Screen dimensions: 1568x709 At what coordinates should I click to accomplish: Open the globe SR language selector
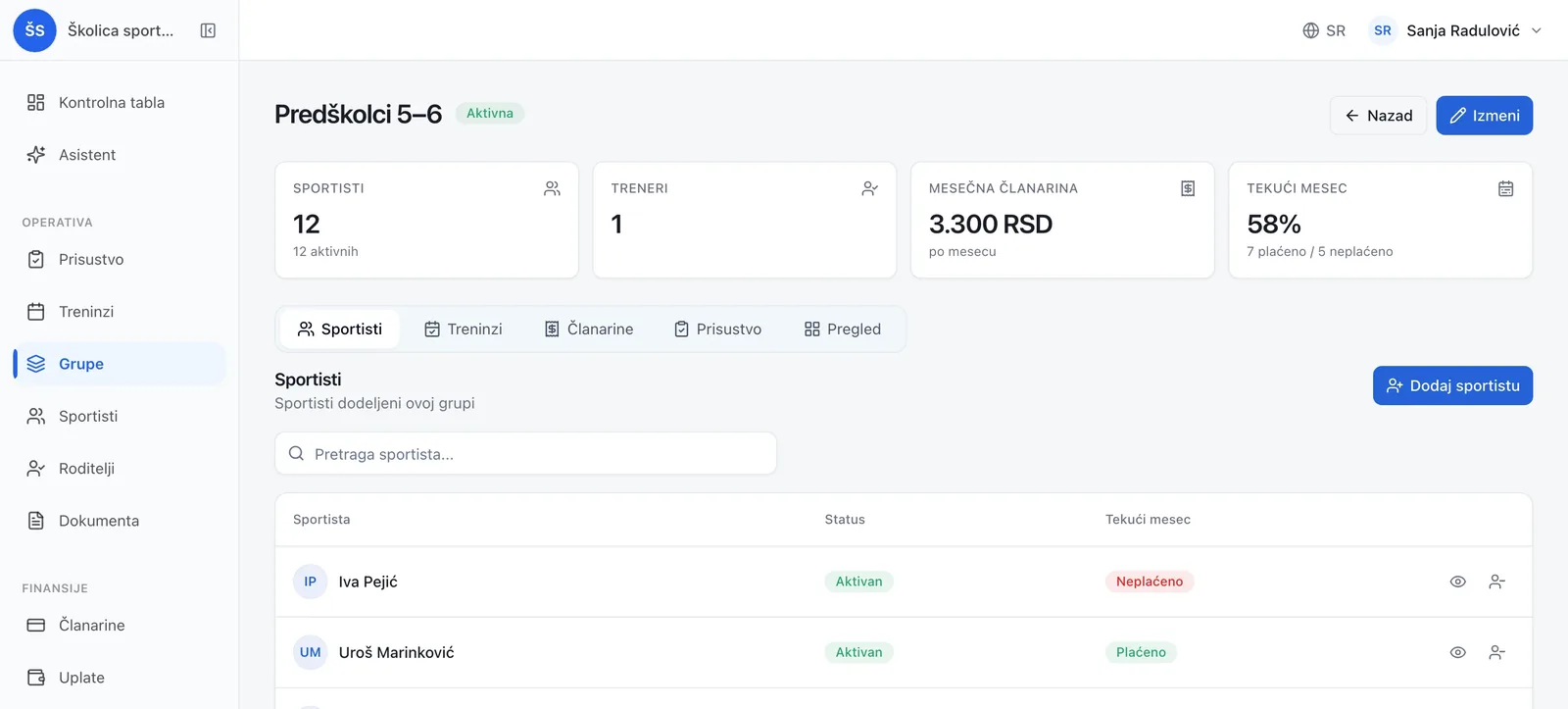[1324, 30]
